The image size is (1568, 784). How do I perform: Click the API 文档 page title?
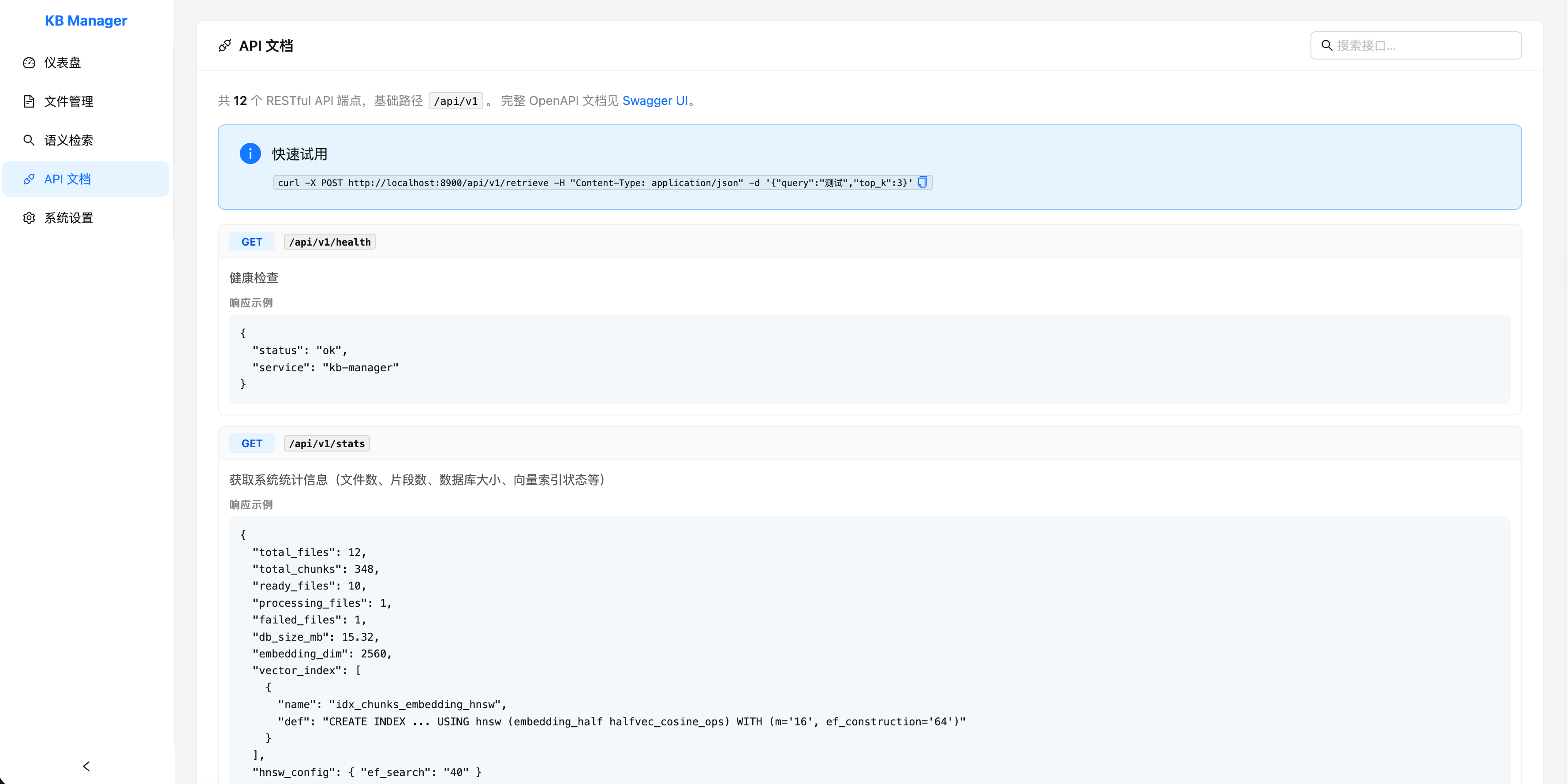(x=266, y=46)
